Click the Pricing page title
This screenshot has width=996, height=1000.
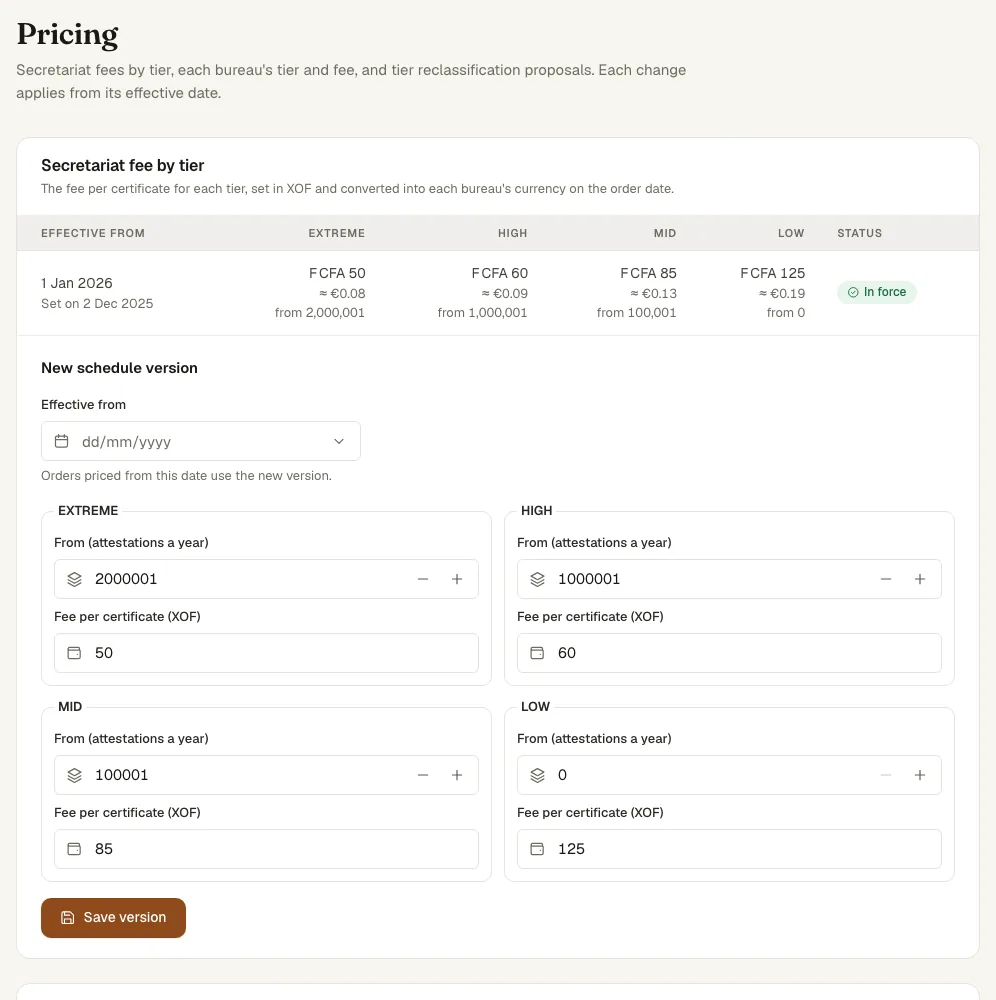tap(68, 34)
